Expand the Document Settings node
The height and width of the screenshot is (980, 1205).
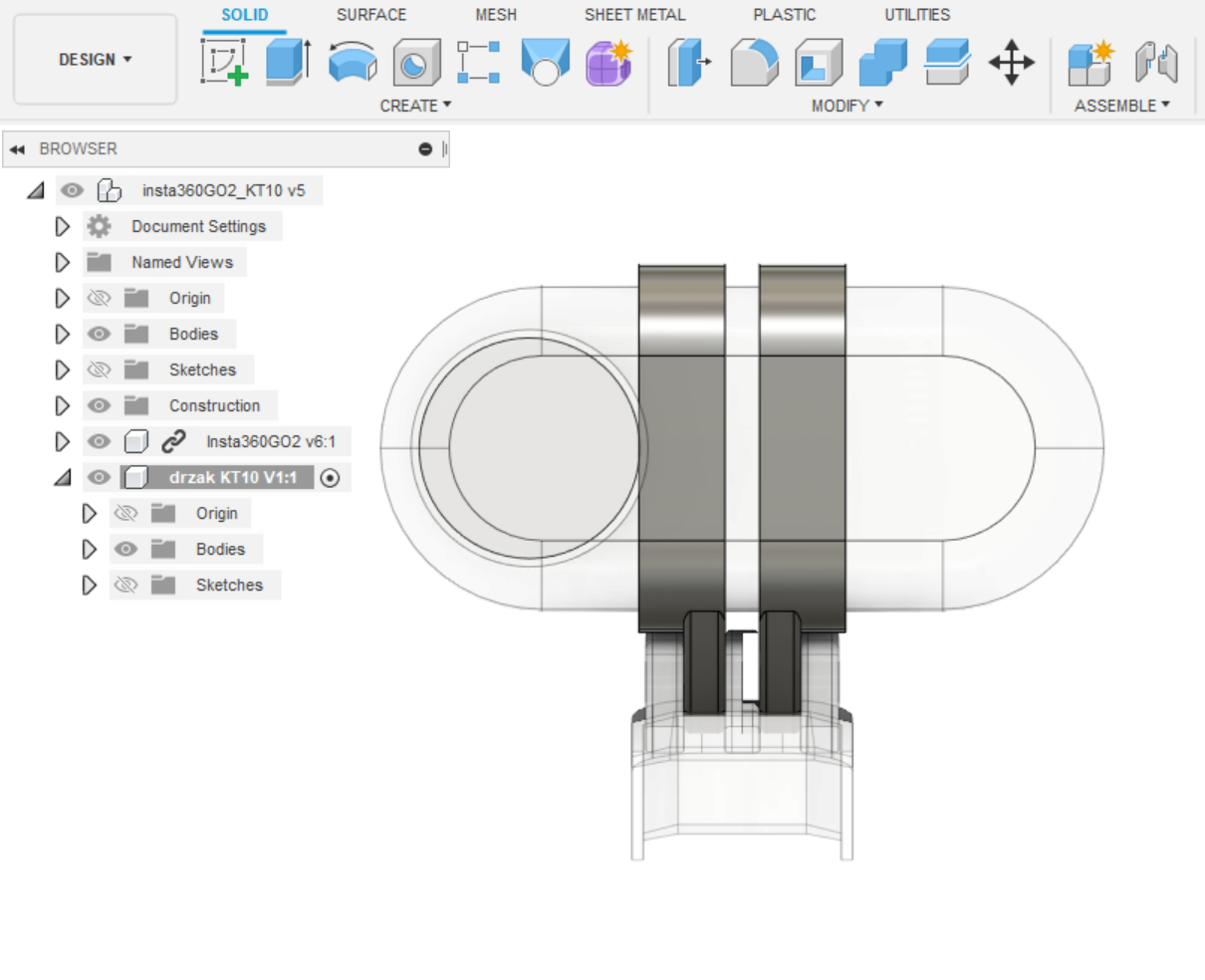pos(63,226)
